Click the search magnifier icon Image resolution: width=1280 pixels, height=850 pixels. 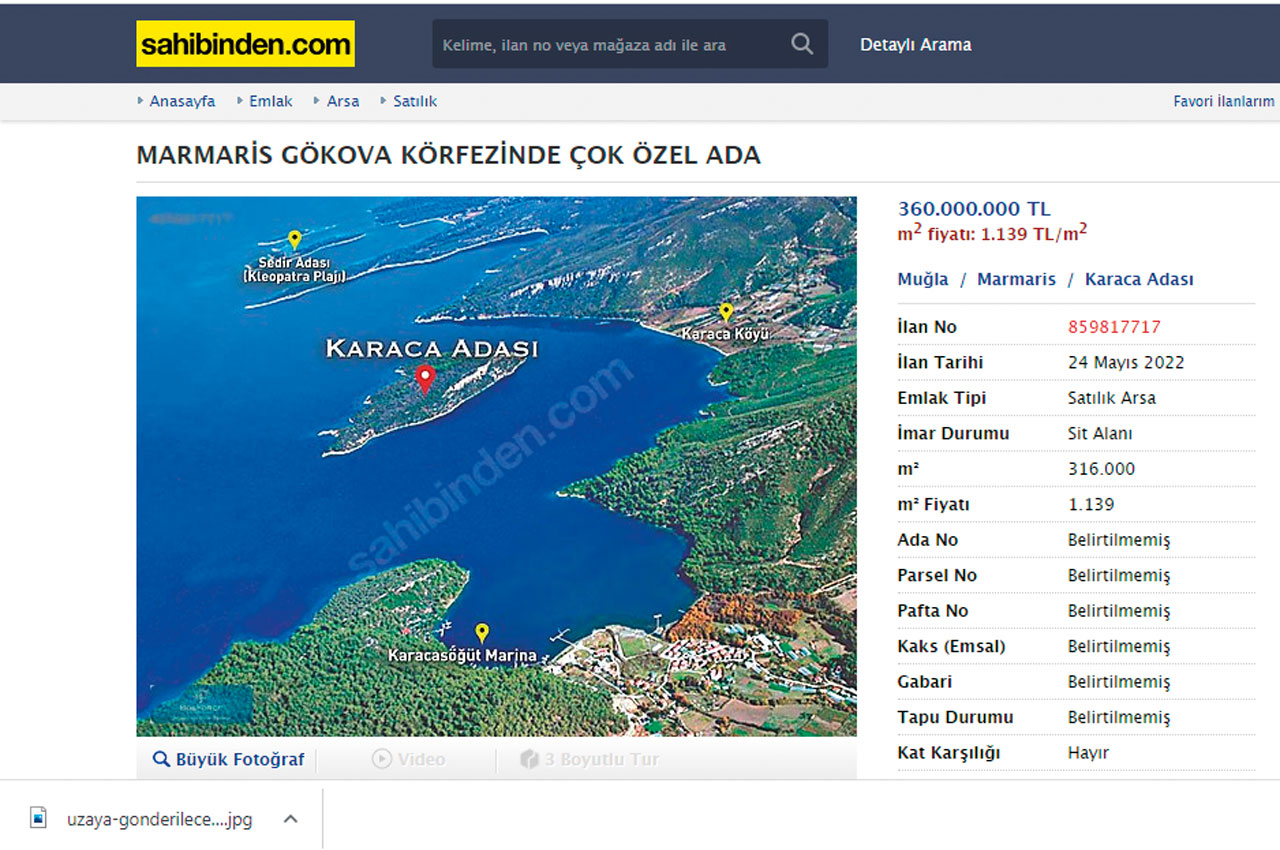click(x=801, y=44)
